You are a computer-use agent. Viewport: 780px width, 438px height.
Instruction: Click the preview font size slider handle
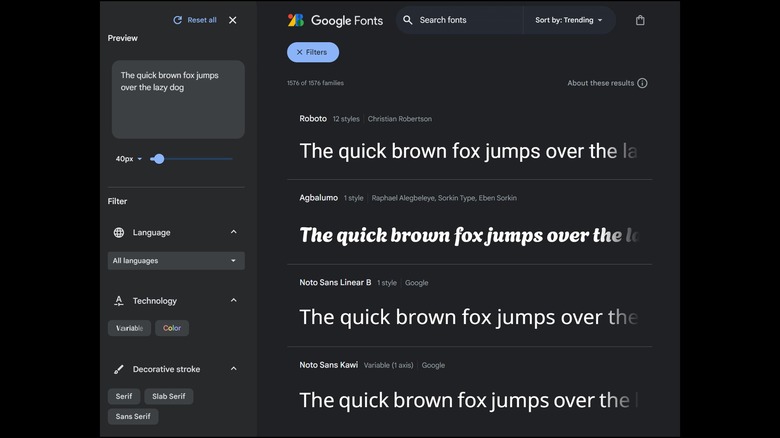click(x=159, y=159)
